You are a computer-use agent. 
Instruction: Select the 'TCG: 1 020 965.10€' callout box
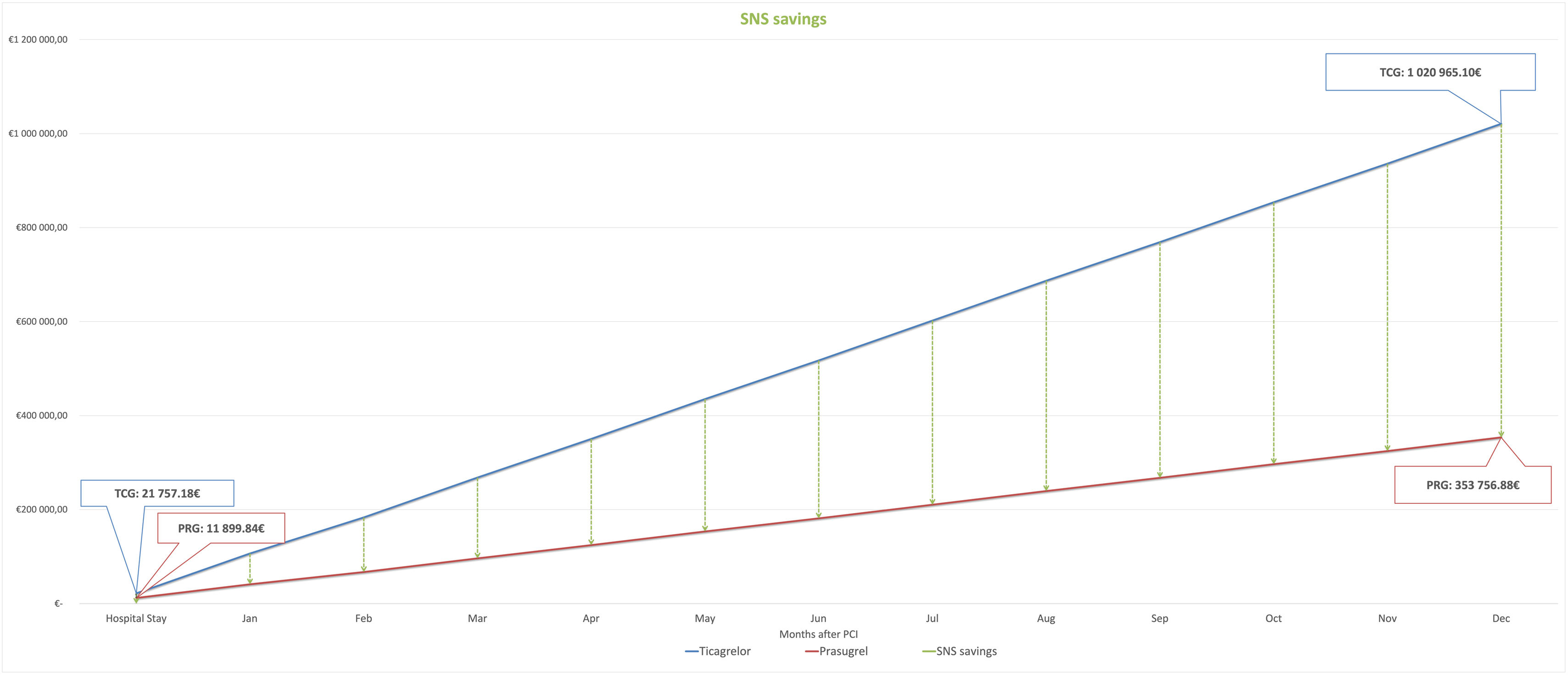point(1430,73)
